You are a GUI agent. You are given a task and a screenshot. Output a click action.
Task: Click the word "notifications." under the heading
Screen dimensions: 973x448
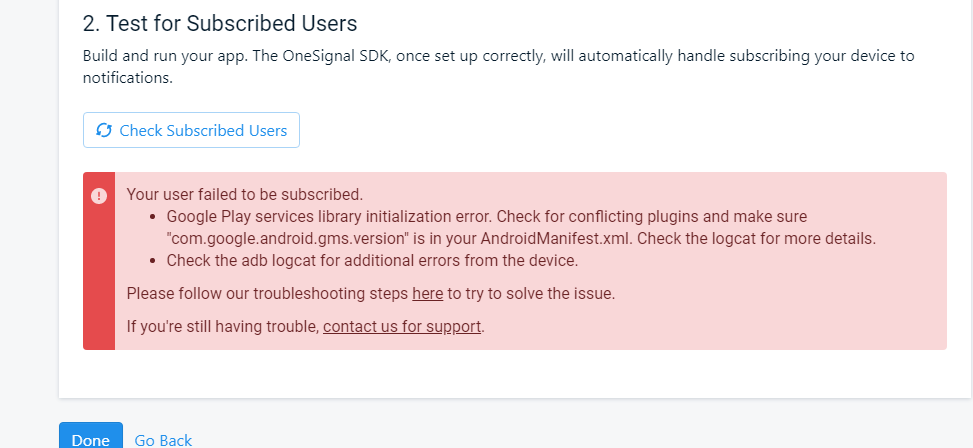[x=128, y=78]
